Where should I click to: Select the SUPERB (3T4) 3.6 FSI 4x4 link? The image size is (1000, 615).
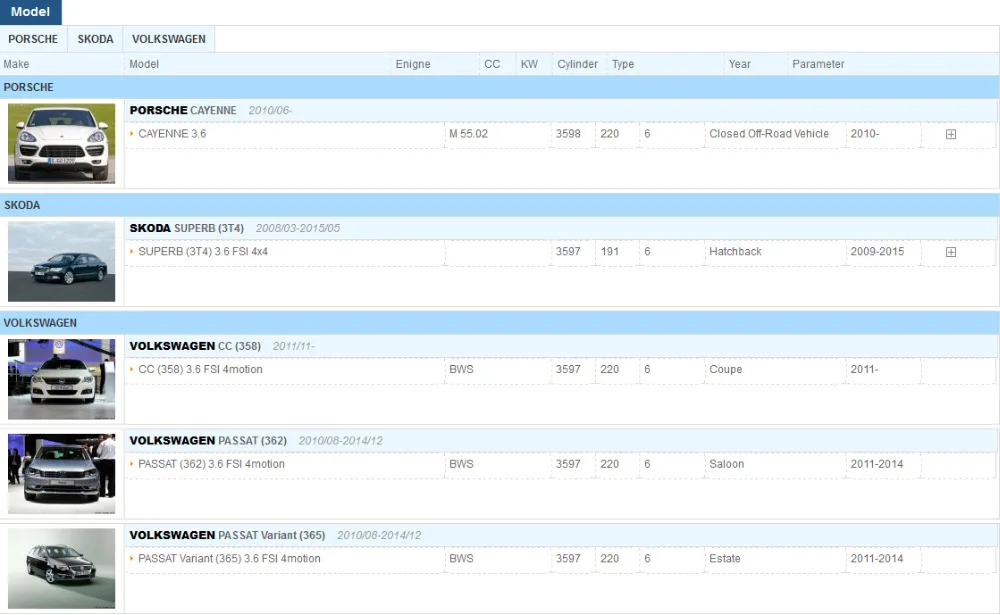(203, 252)
